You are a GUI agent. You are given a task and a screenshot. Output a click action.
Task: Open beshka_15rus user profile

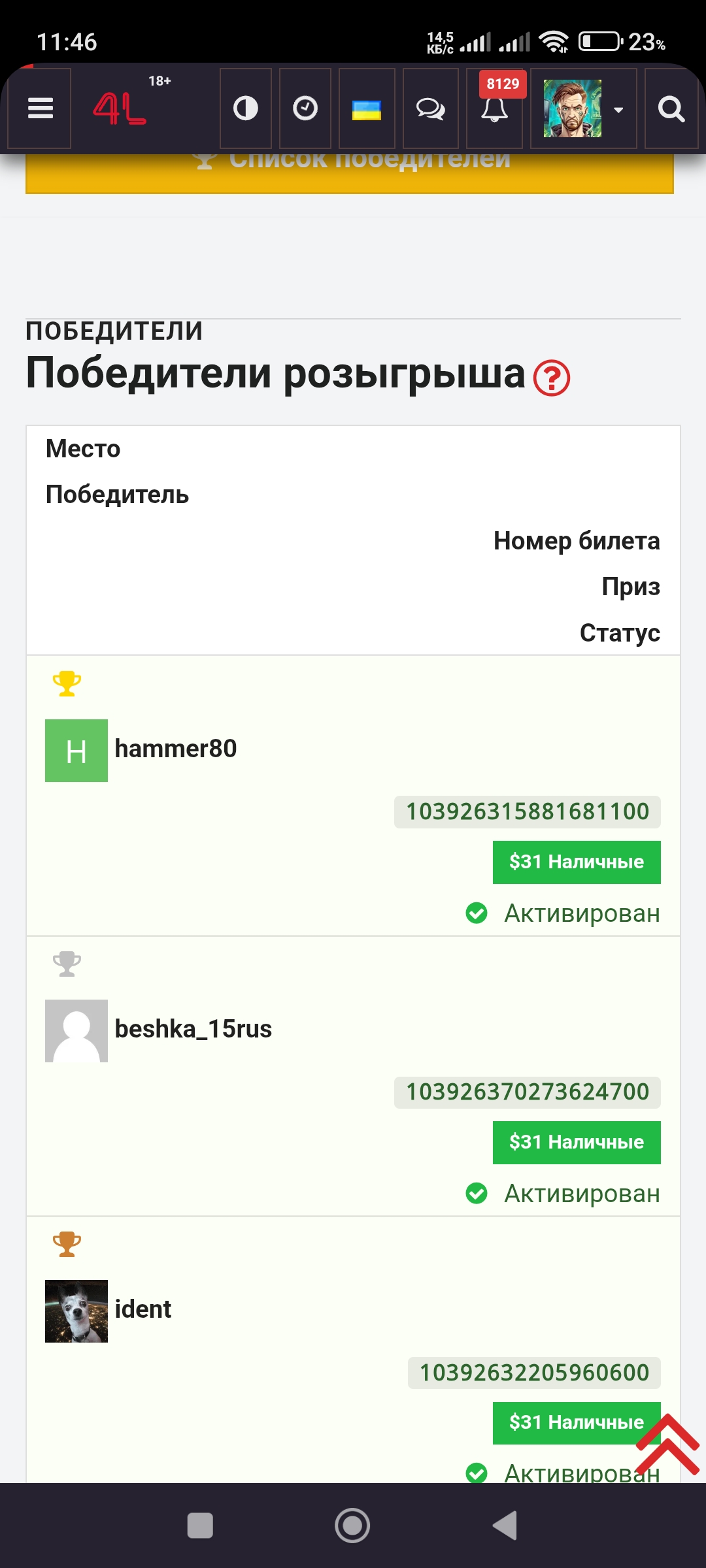coord(193,1029)
